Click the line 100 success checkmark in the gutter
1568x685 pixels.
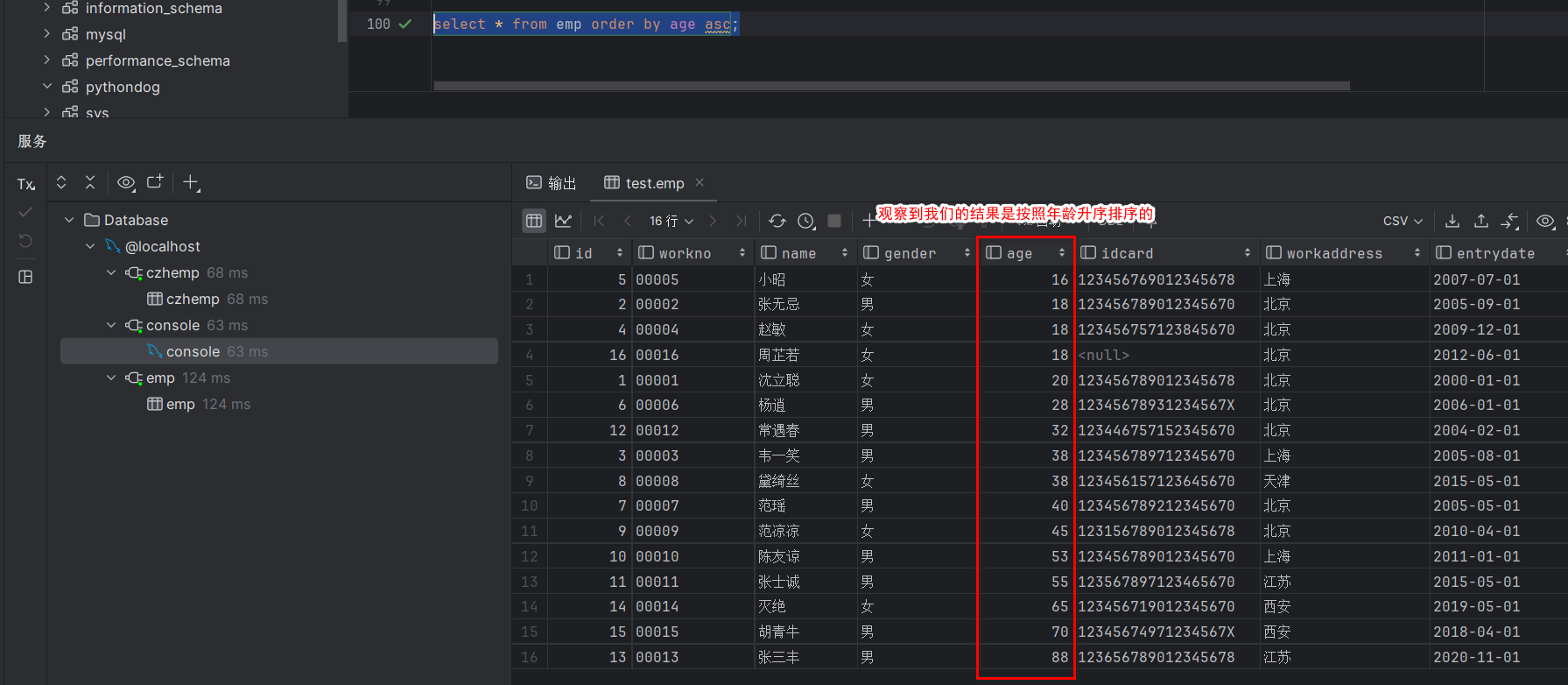405,25
